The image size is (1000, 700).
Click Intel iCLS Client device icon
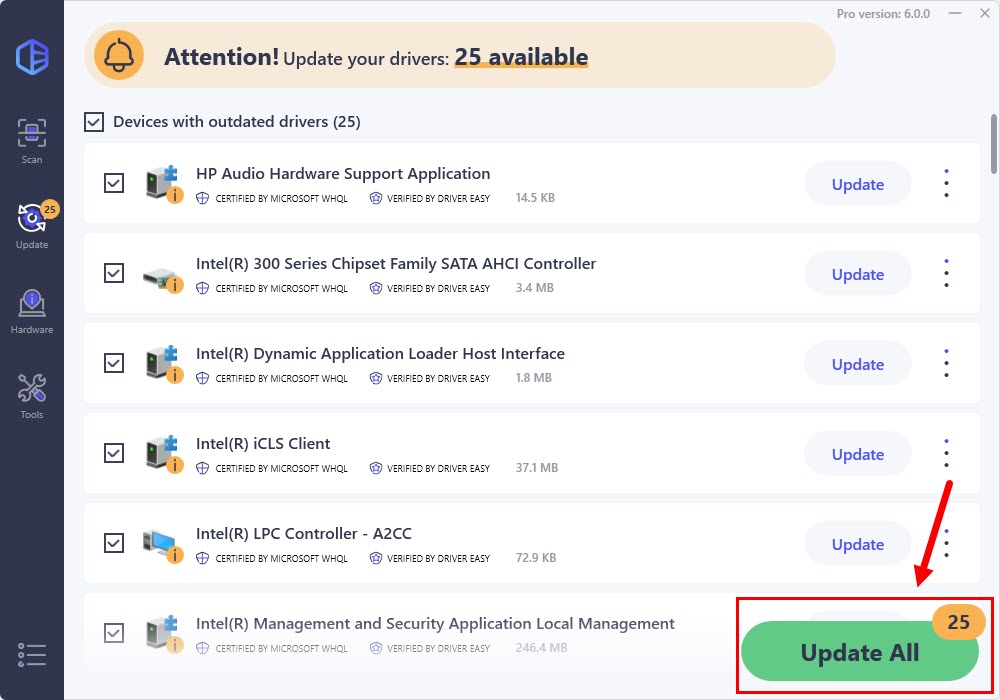coord(163,454)
